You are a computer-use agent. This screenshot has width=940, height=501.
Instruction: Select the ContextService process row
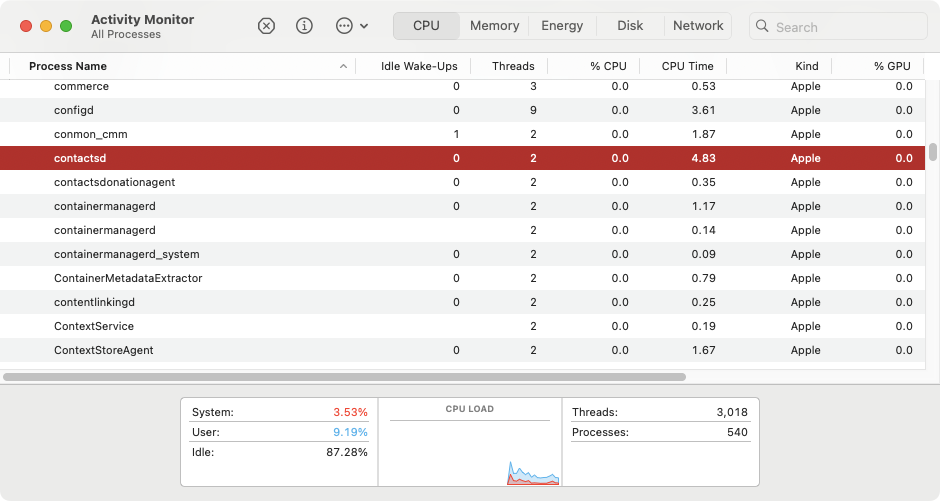pos(462,326)
